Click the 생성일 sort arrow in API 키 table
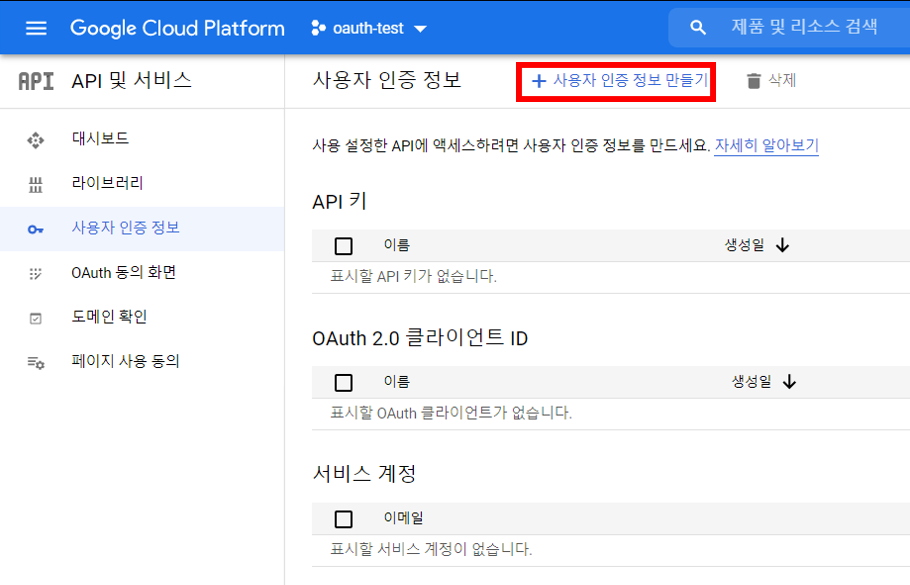Screen dimensions: 910x585 coord(782,245)
